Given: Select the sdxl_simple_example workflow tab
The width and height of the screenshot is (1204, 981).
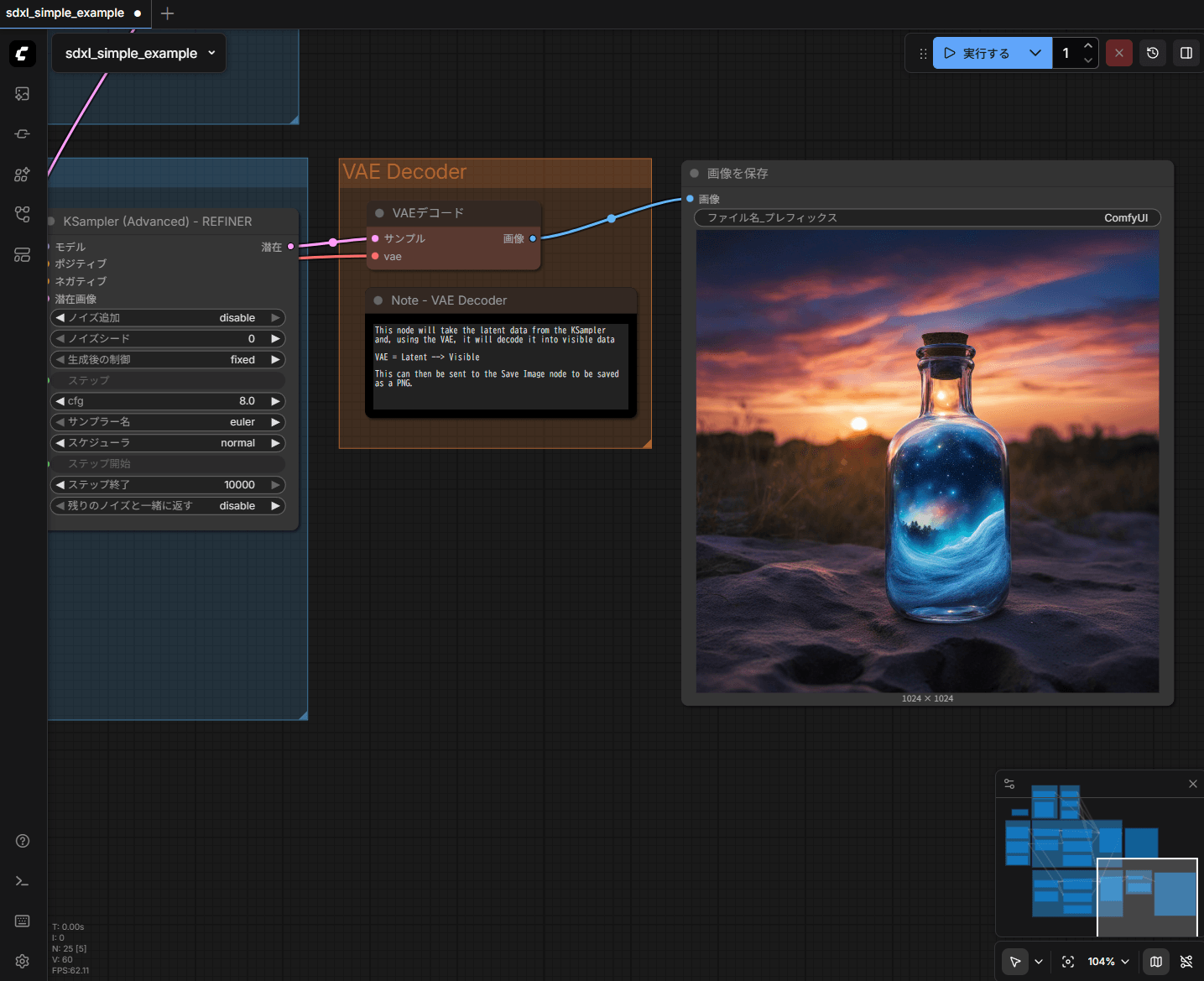Looking at the screenshot, I should 65,13.
